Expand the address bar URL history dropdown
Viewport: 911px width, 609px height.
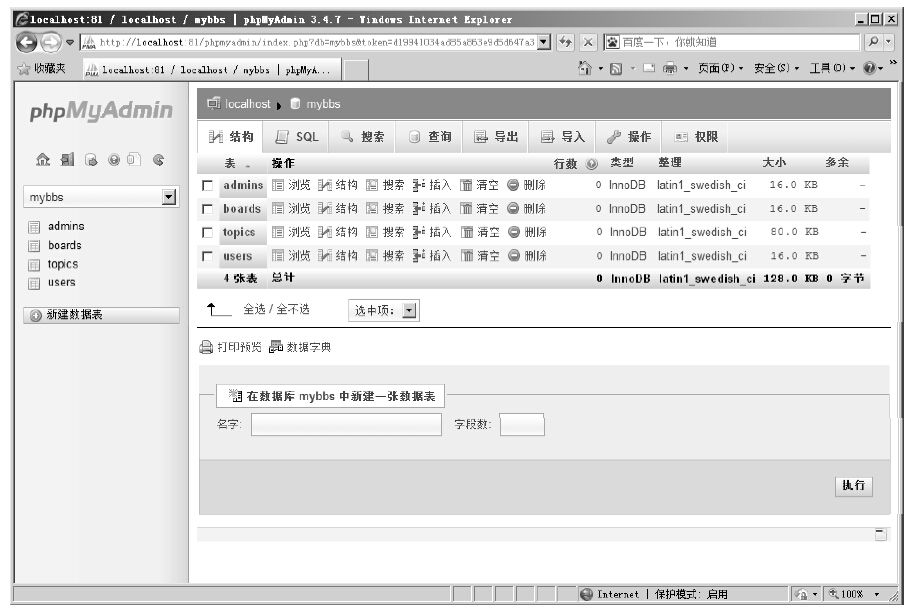[x=544, y=42]
